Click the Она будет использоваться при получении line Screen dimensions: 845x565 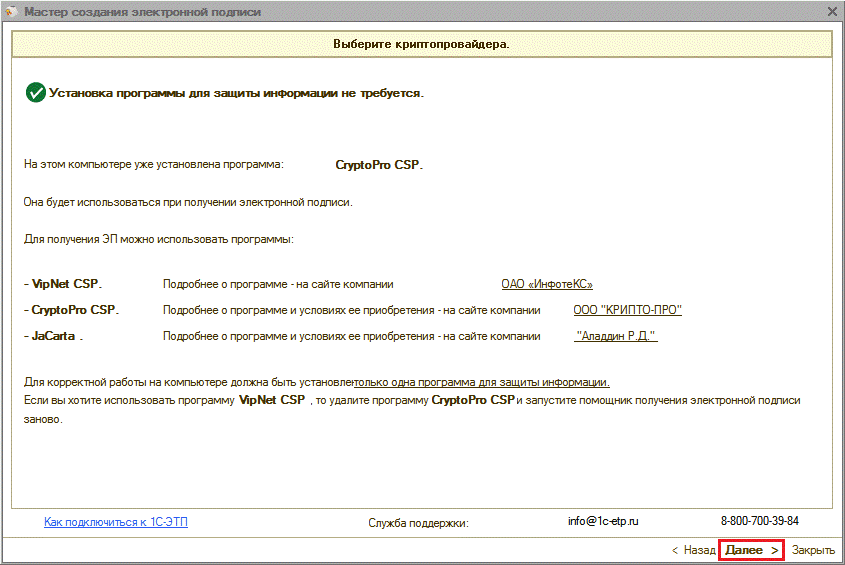[x=188, y=203]
